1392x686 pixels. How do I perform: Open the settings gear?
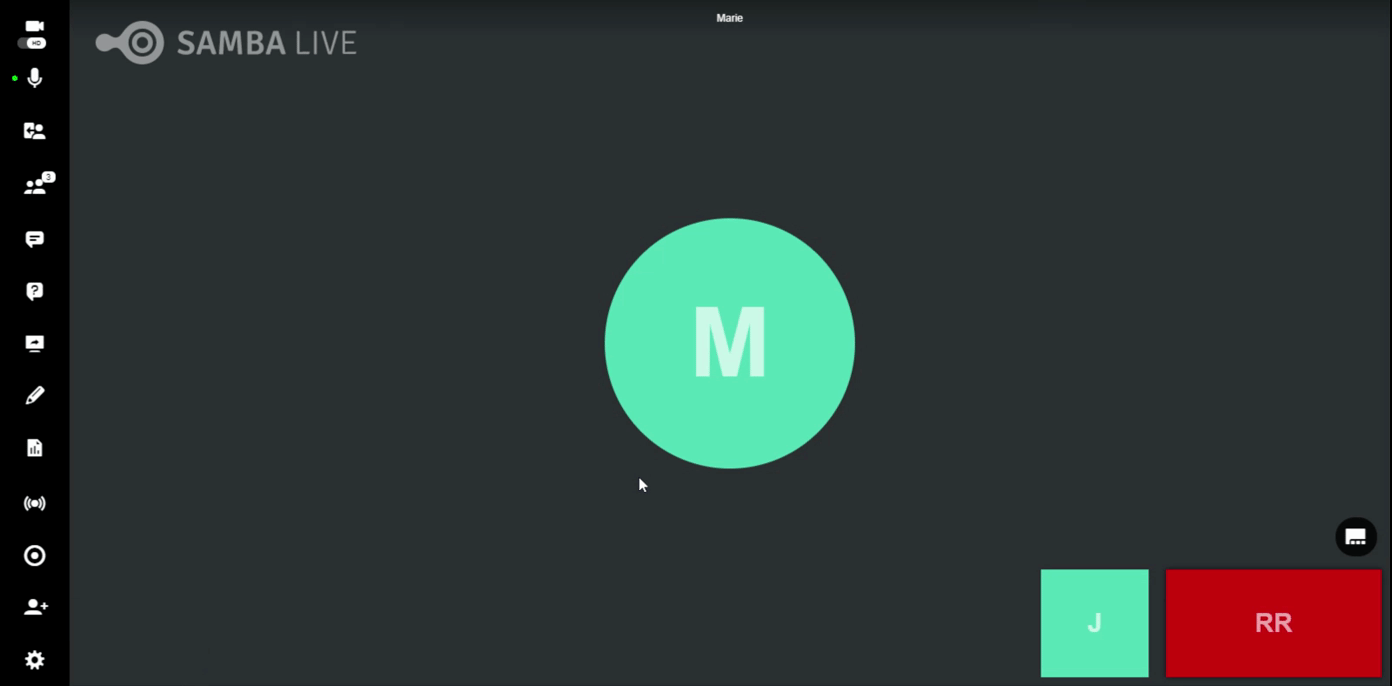click(35, 660)
